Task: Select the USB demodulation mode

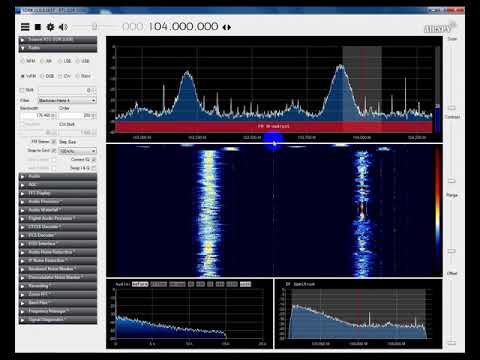Action: [83, 61]
